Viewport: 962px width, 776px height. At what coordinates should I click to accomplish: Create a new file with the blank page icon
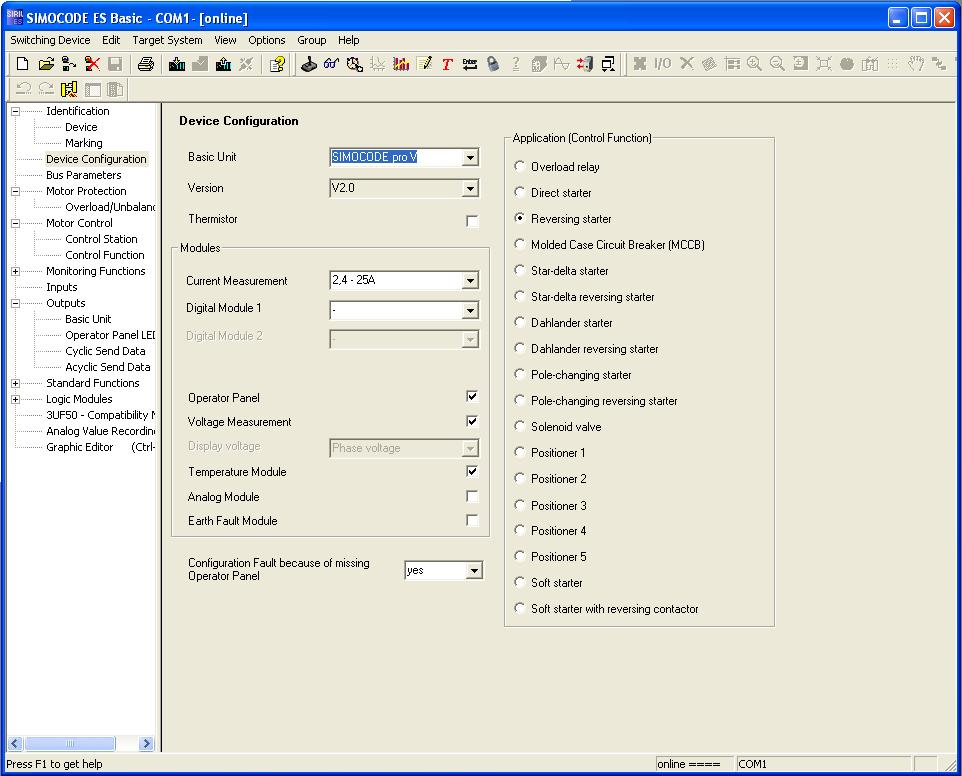point(23,64)
